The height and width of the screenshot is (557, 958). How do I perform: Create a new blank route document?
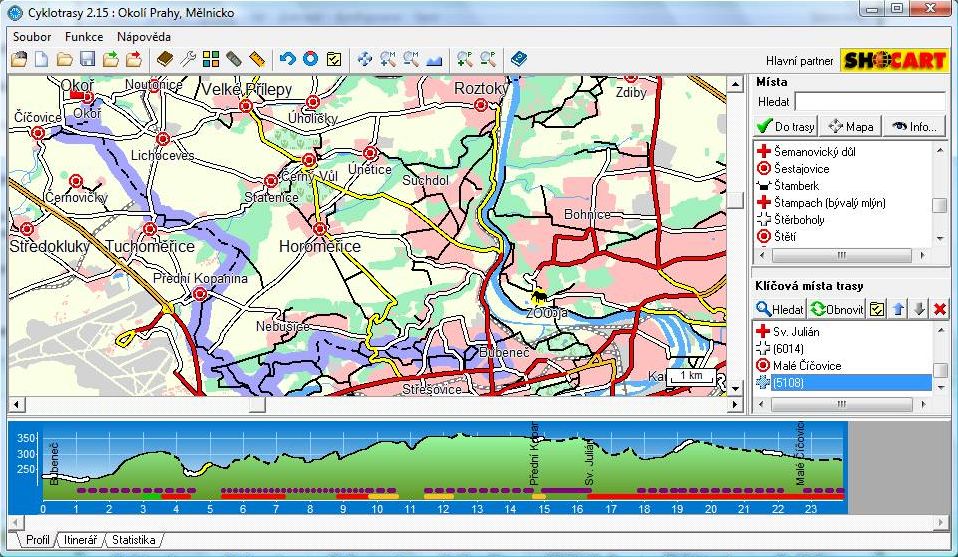tap(41, 59)
